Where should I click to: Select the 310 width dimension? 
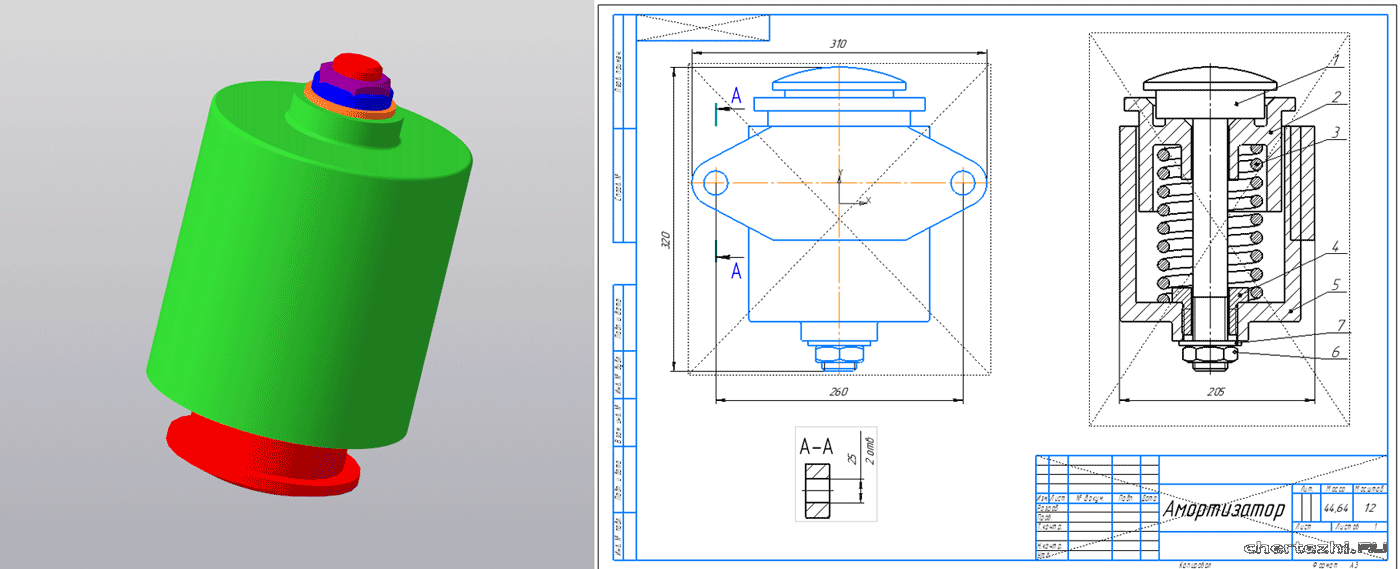[838, 44]
